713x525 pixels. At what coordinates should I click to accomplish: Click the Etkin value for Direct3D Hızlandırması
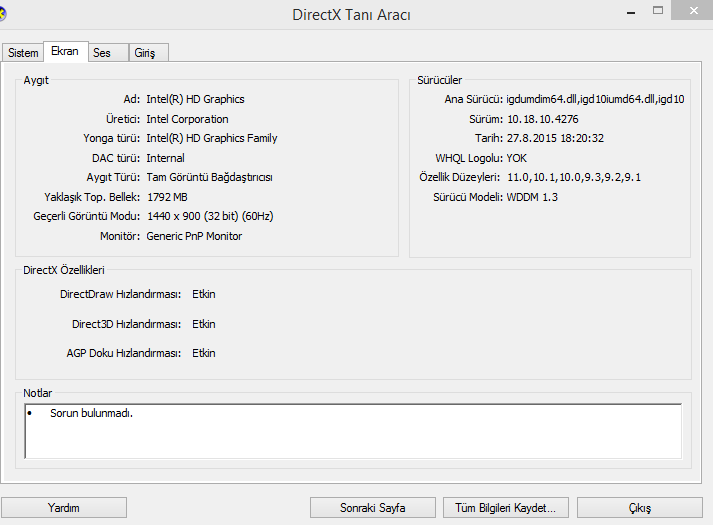pos(204,324)
